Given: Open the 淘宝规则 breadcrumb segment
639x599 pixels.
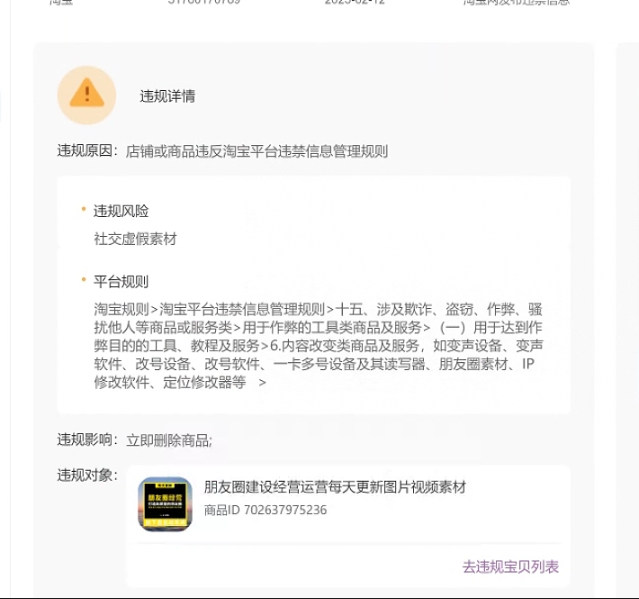Looking at the screenshot, I should coord(121,309).
